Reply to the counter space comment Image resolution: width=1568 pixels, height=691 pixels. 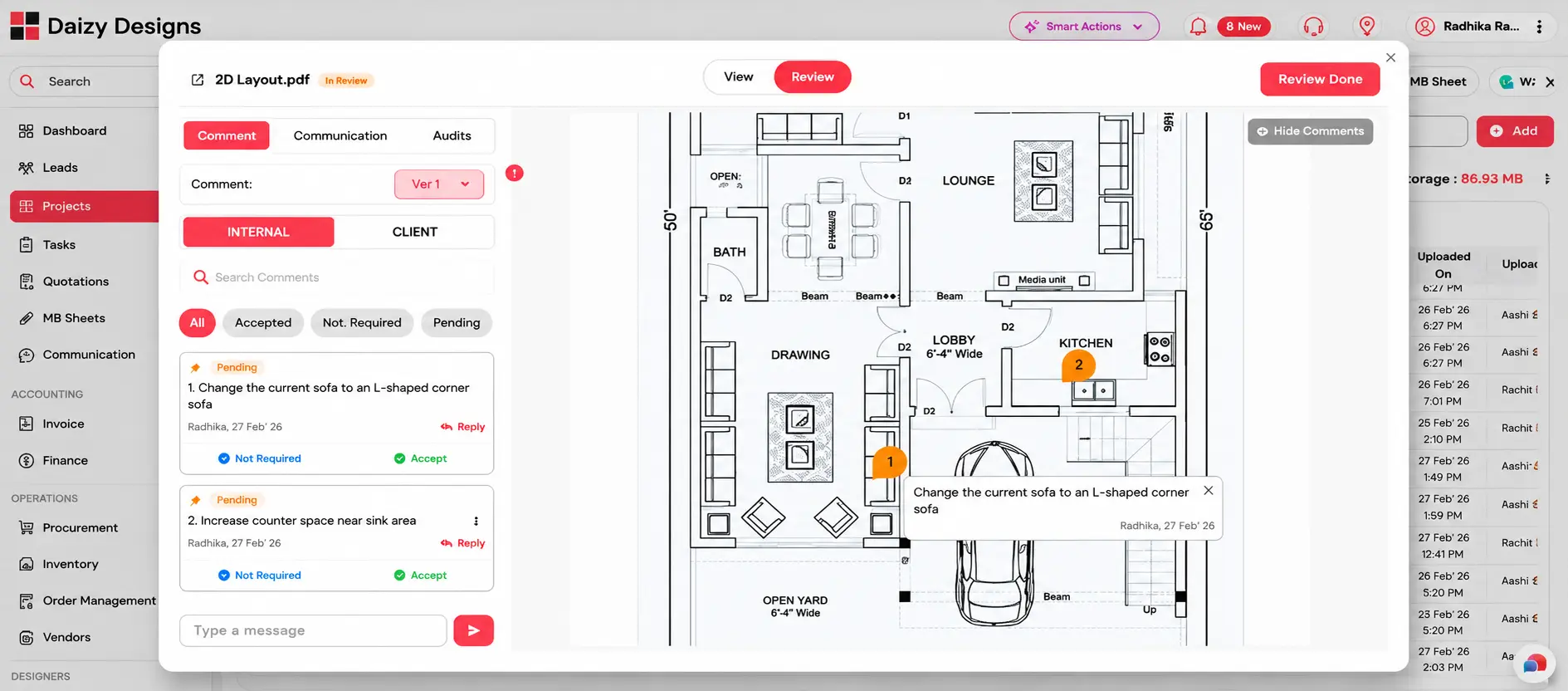pyautogui.click(x=463, y=543)
